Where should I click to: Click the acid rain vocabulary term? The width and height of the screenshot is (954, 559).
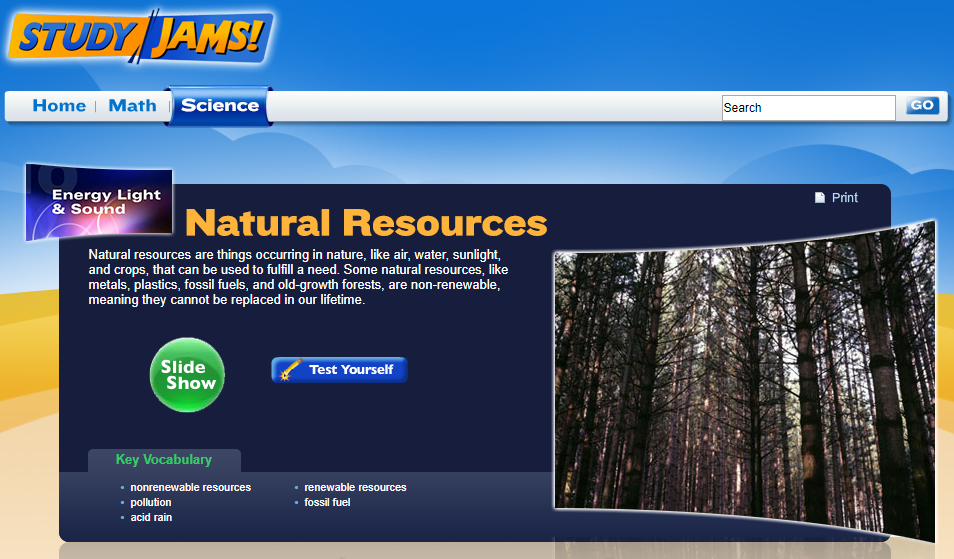[151, 518]
